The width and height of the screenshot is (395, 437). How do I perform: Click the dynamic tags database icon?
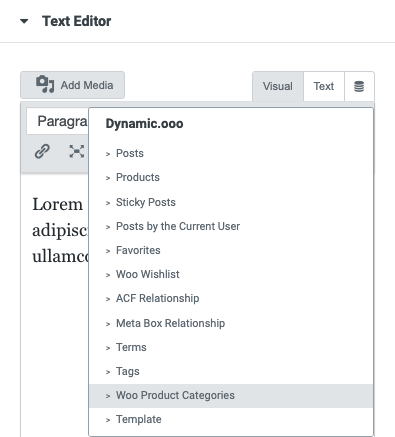pyautogui.click(x=359, y=86)
